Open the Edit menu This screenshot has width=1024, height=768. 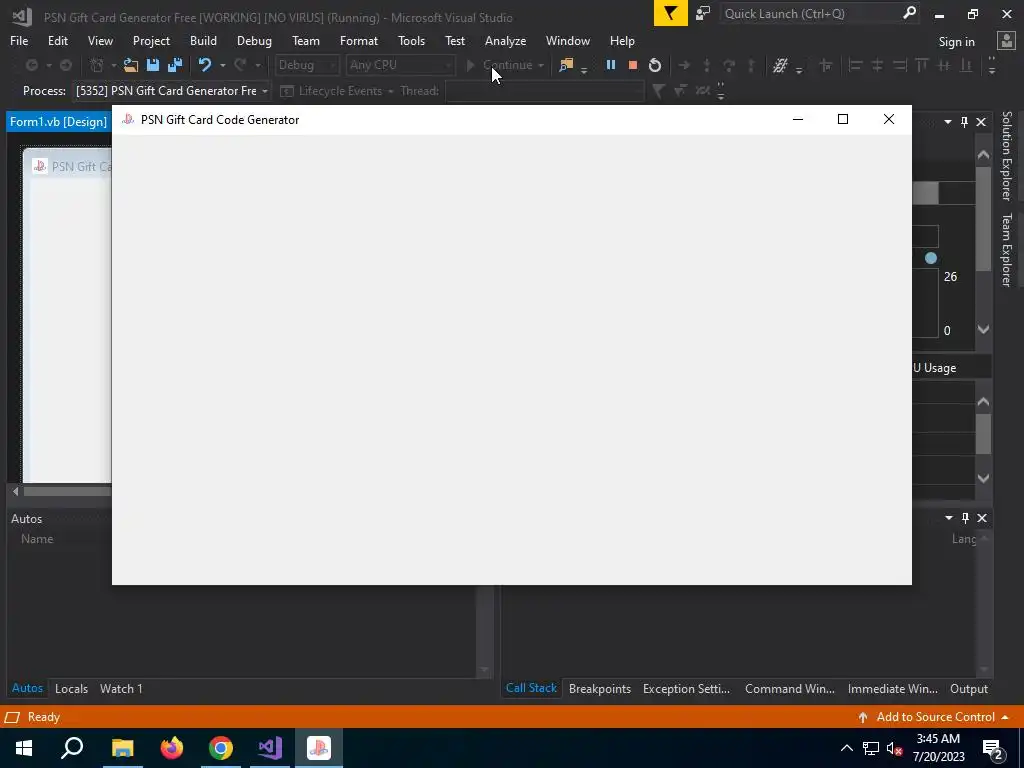57,40
